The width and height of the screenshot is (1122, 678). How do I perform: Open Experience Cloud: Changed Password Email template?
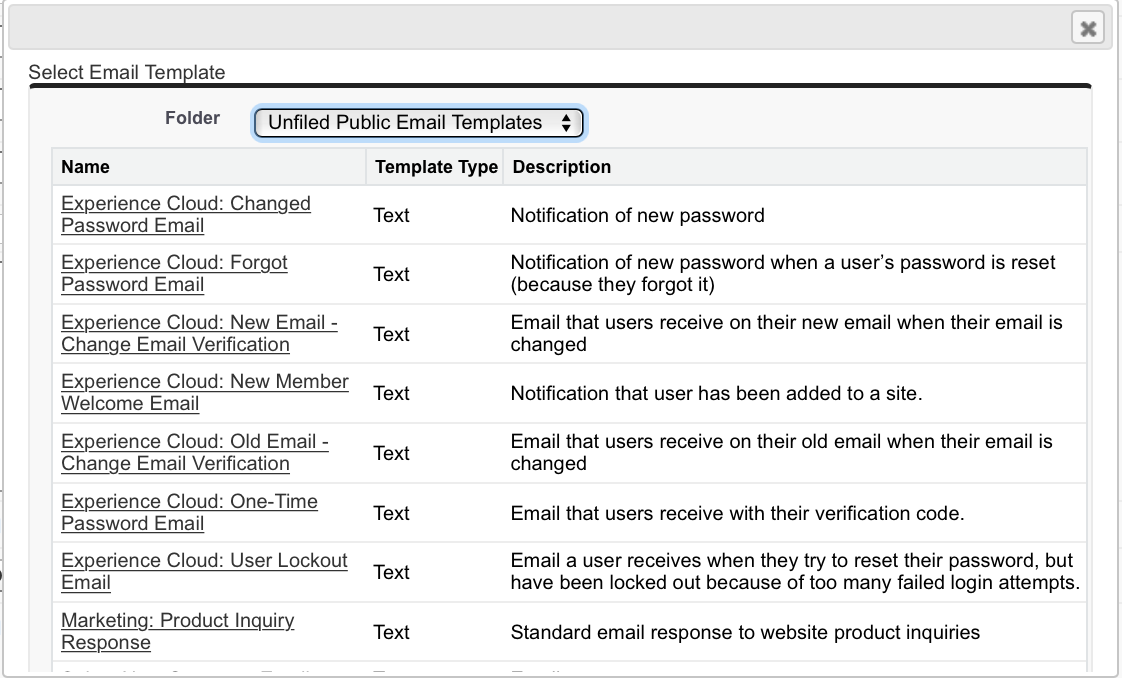(x=186, y=214)
